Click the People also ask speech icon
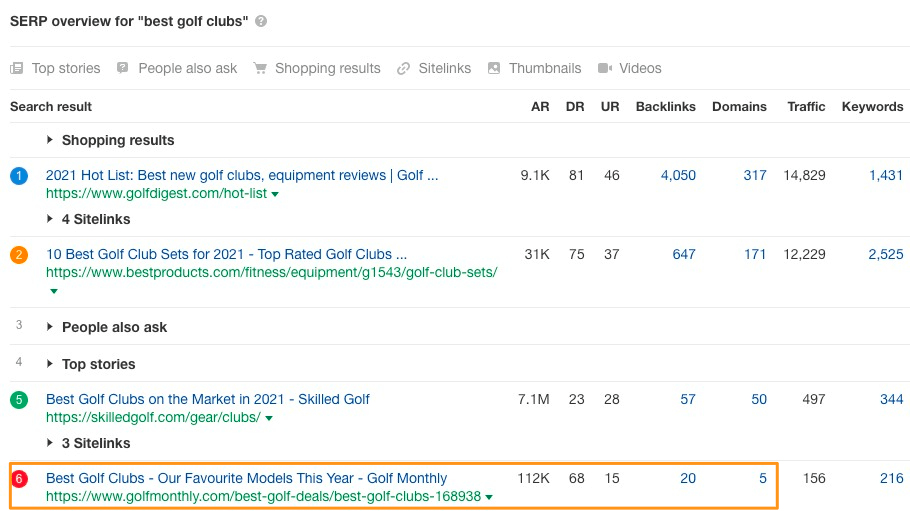Viewport: 910px width, 511px height. pyautogui.click(x=122, y=68)
